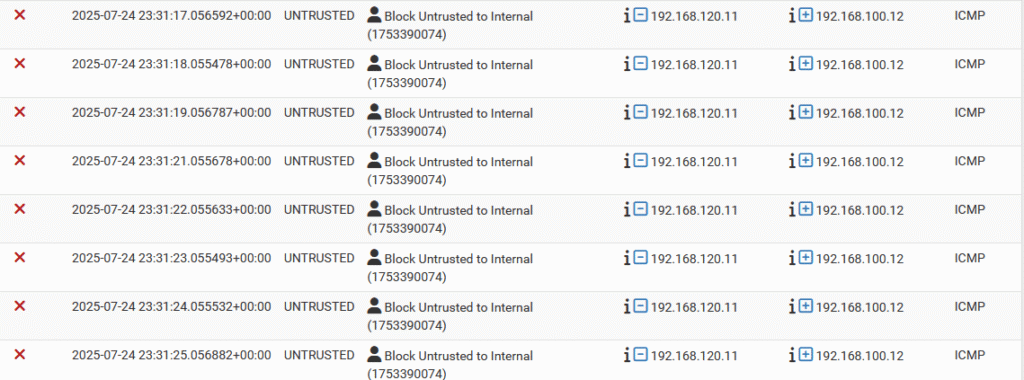This screenshot has width=1024, height=380.
Task: Resolve source IP info on 23:31:18 row
Action: [627, 65]
